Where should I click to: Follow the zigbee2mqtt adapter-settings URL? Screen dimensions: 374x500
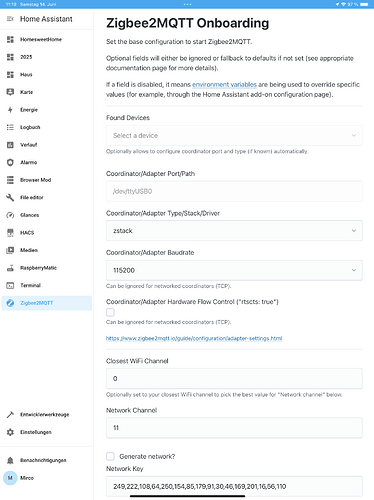pyautogui.click(x=194, y=338)
